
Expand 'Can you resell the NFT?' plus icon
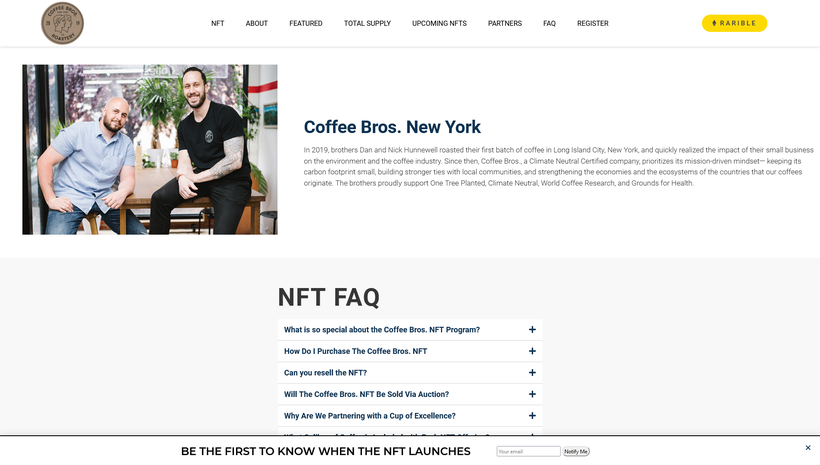tap(532, 373)
